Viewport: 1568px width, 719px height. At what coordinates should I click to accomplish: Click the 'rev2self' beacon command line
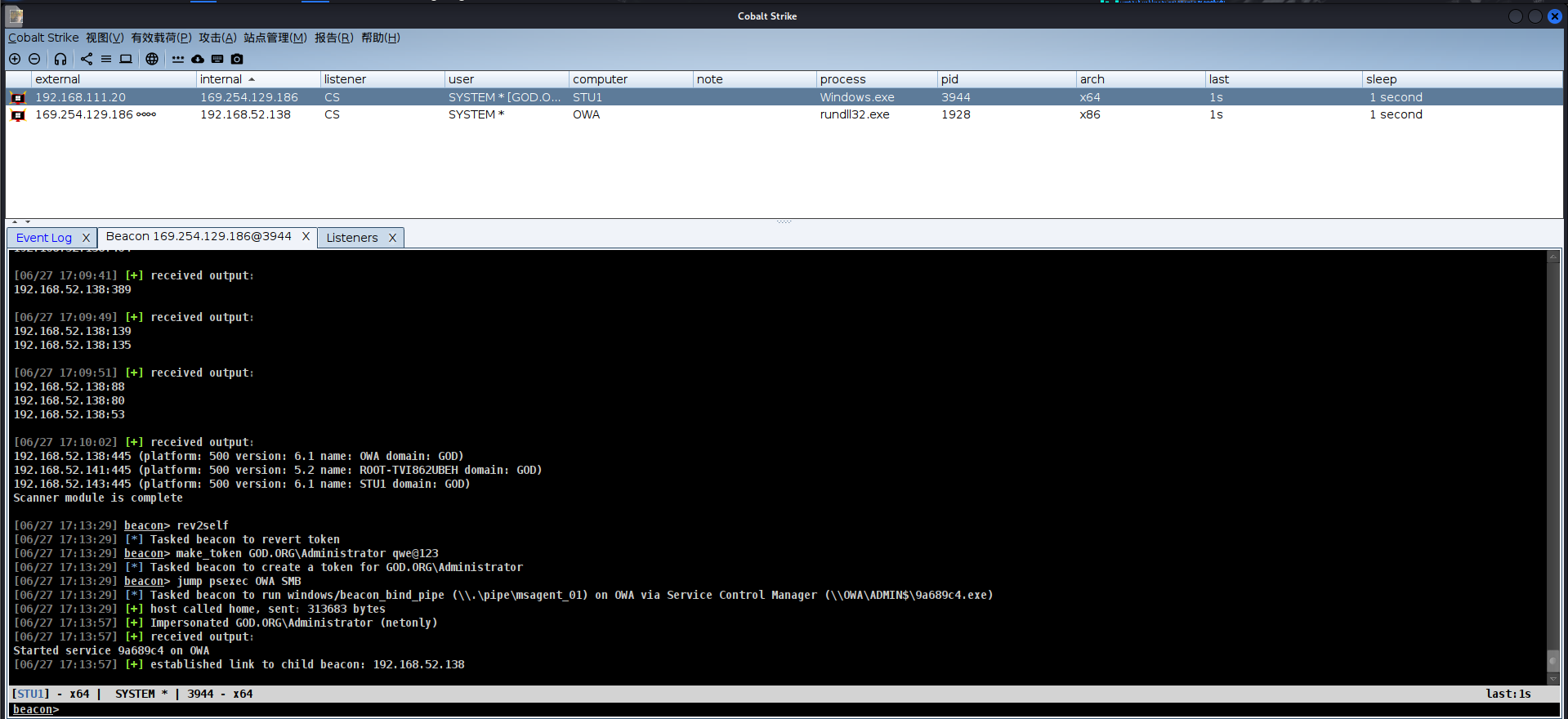[x=121, y=525]
